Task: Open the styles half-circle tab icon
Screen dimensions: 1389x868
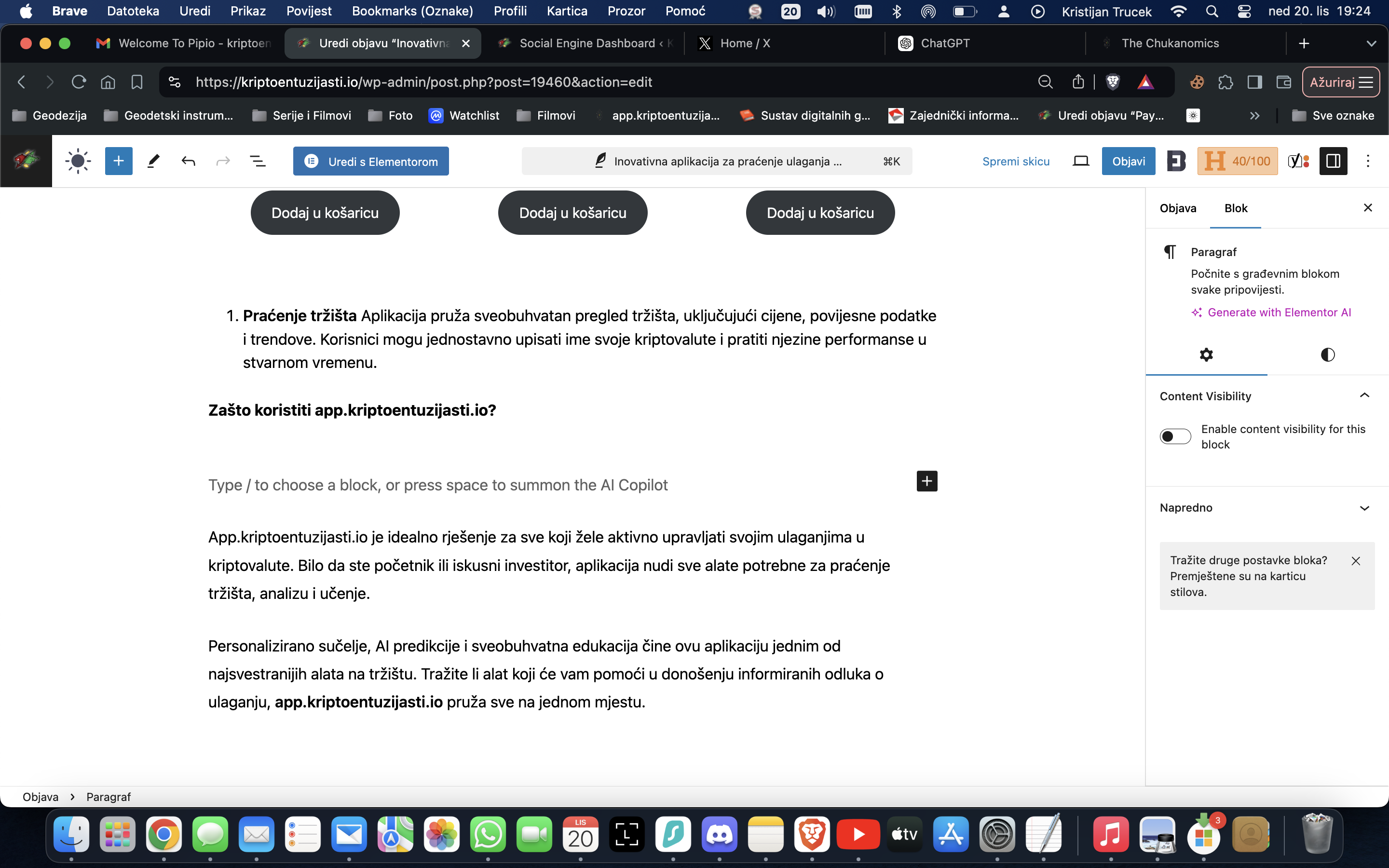Action: (x=1328, y=355)
